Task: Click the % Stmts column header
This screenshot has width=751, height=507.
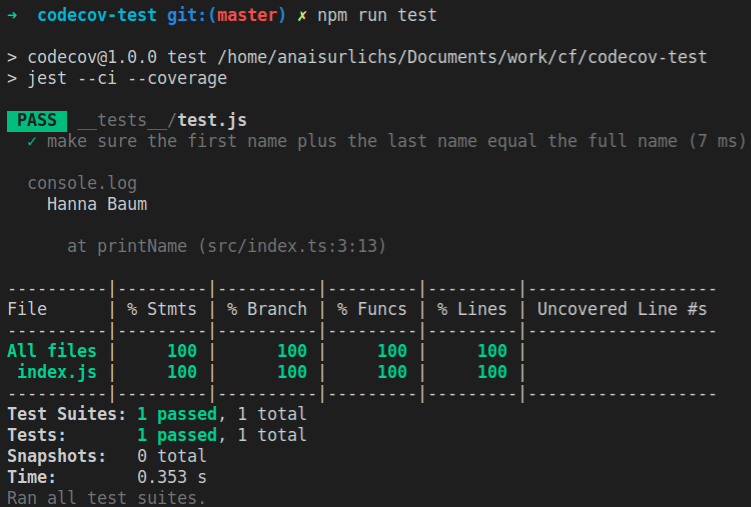Action: click(162, 309)
